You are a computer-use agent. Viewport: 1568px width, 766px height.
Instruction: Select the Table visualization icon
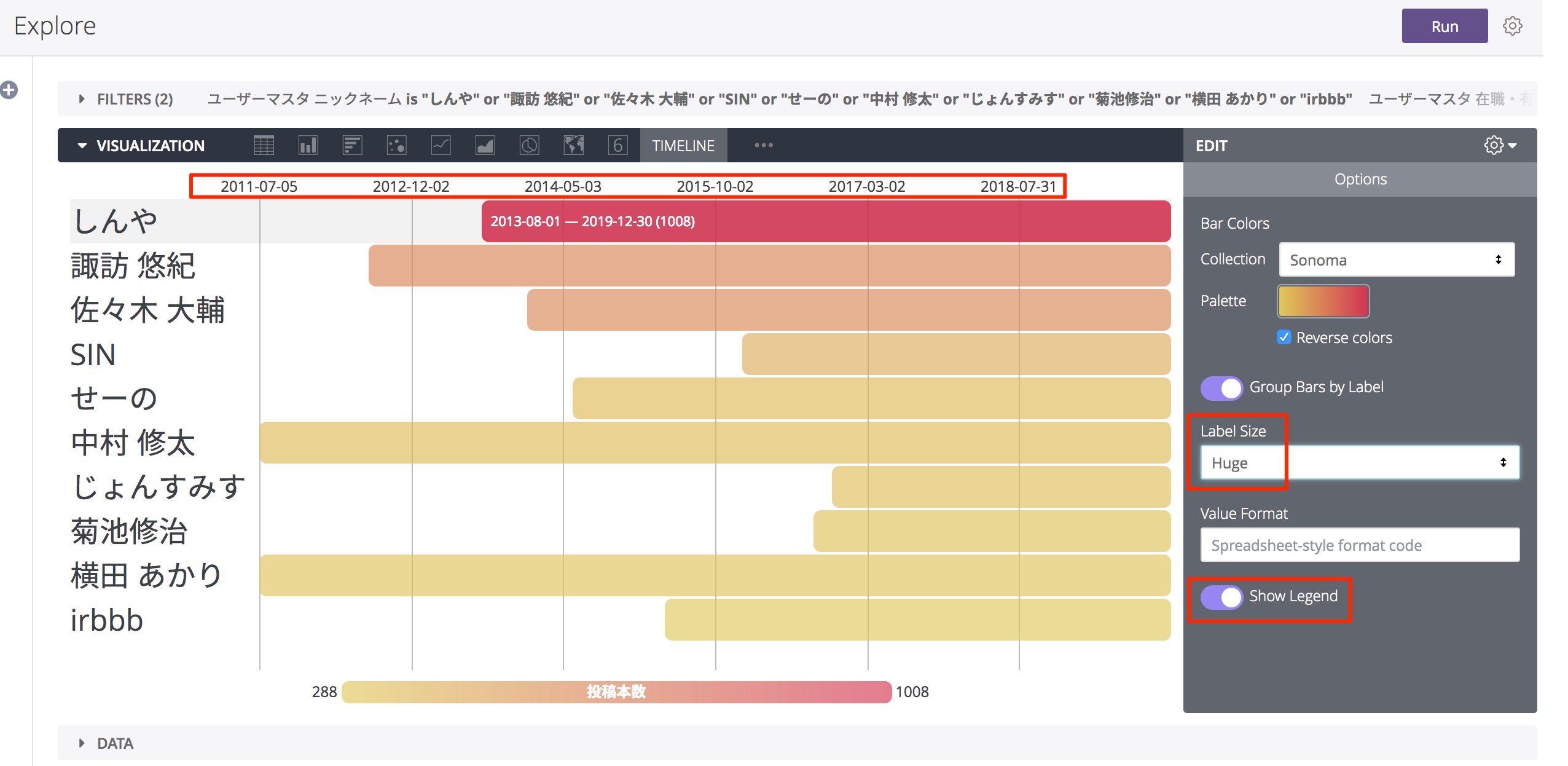(x=263, y=146)
